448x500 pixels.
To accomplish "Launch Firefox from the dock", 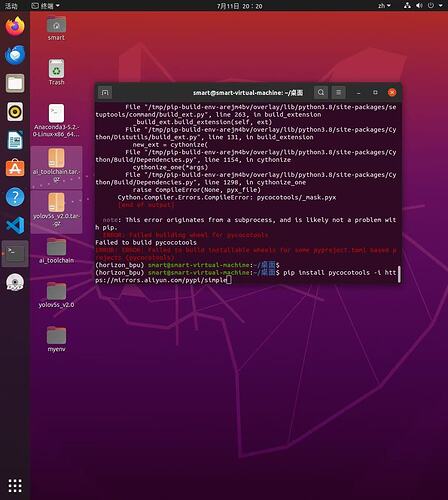I will 15,26.
